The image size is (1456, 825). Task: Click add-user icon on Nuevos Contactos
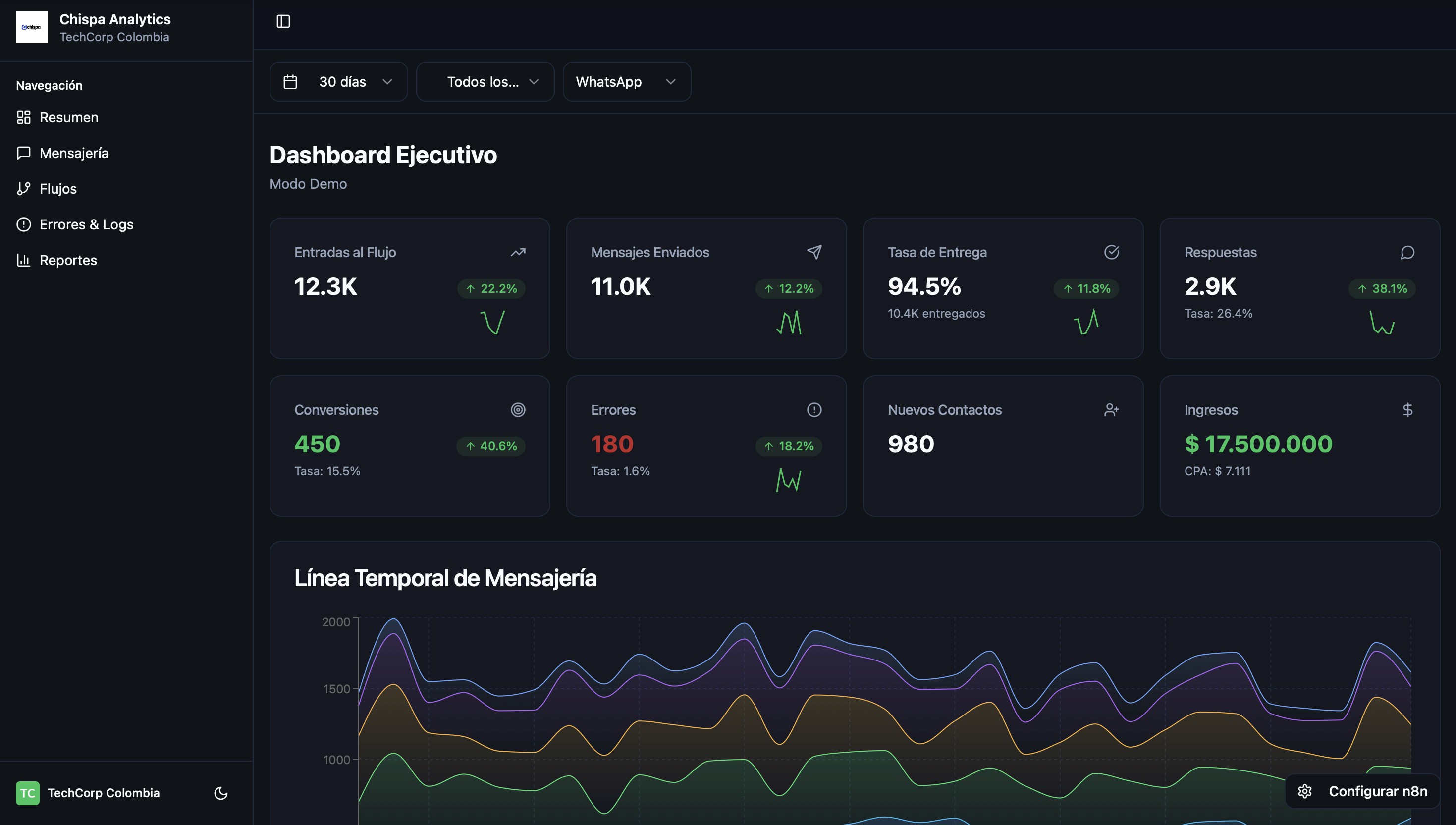(1111, 410)
